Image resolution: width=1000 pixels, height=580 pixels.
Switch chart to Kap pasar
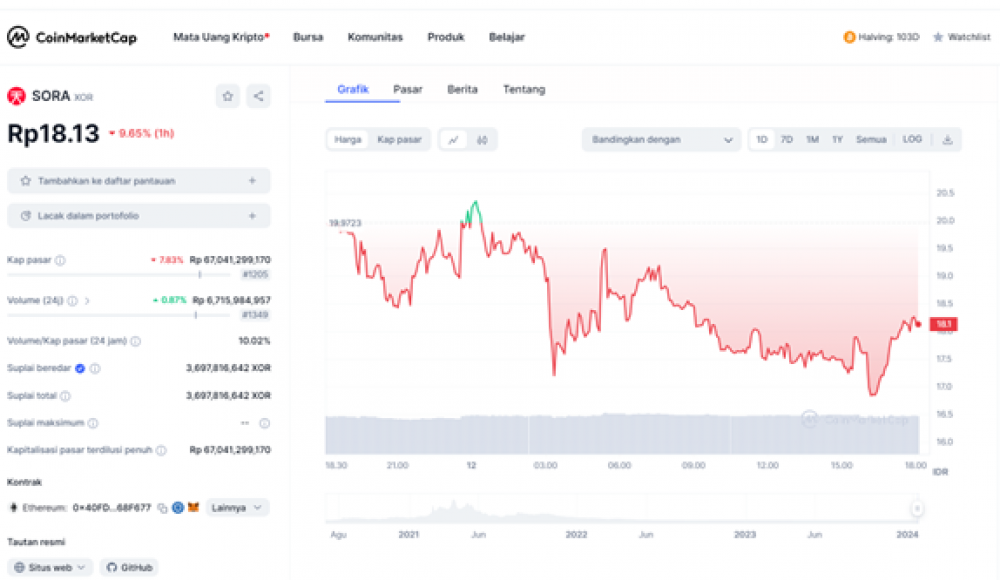coord(399,140)
